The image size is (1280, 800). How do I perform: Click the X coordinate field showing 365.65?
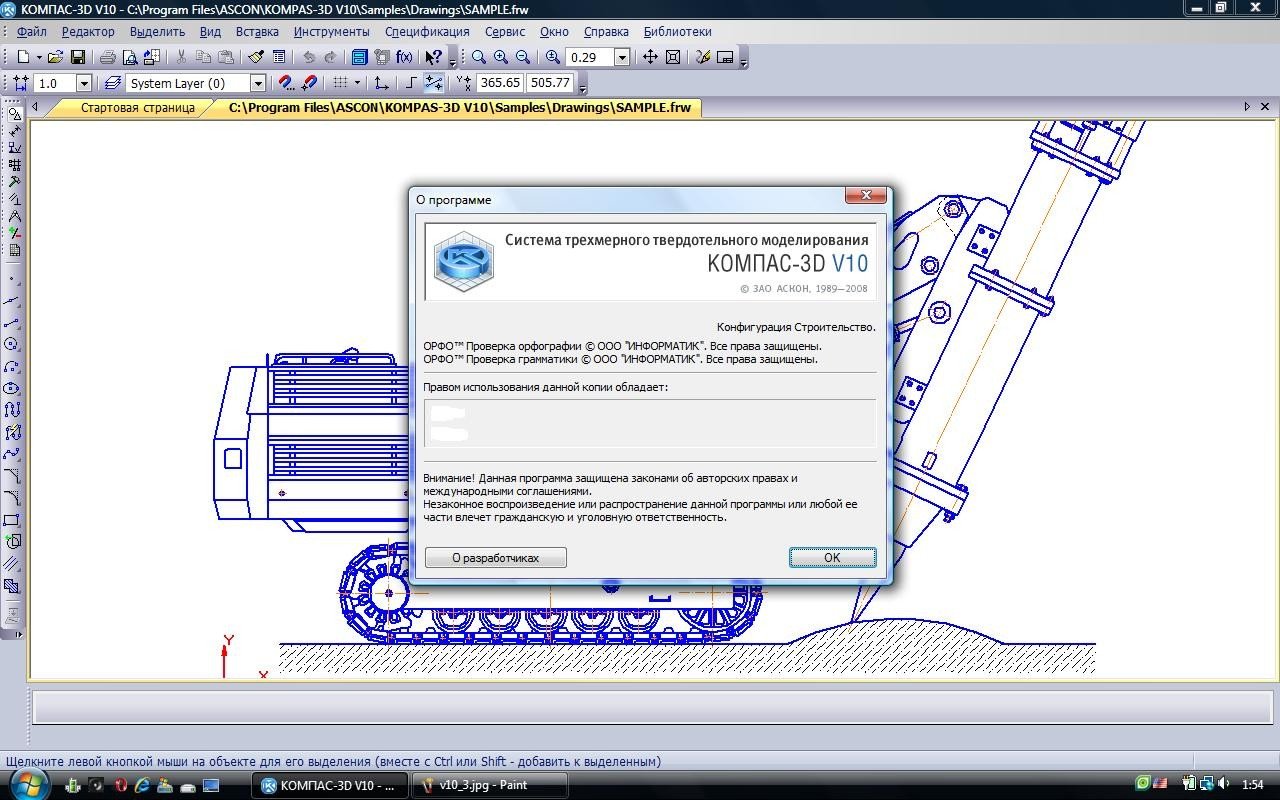[499, 84]
